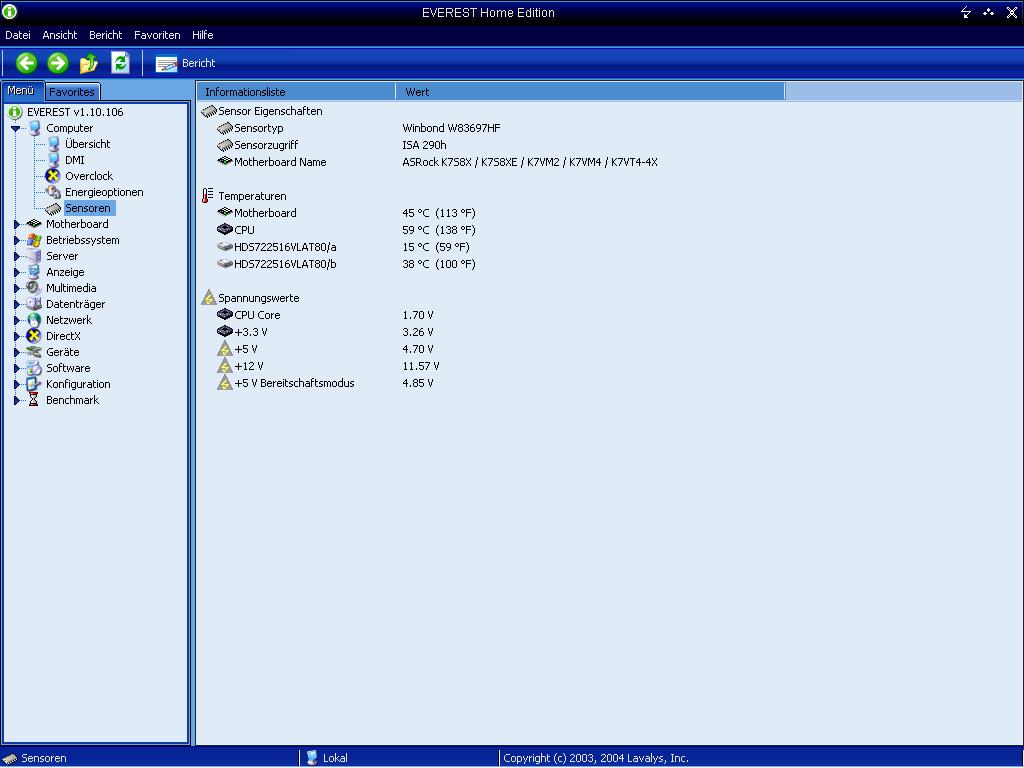The height and width of the screenshot is (768, 1024).
Task: Switch to the Menü tab
Action: point(21,91)
